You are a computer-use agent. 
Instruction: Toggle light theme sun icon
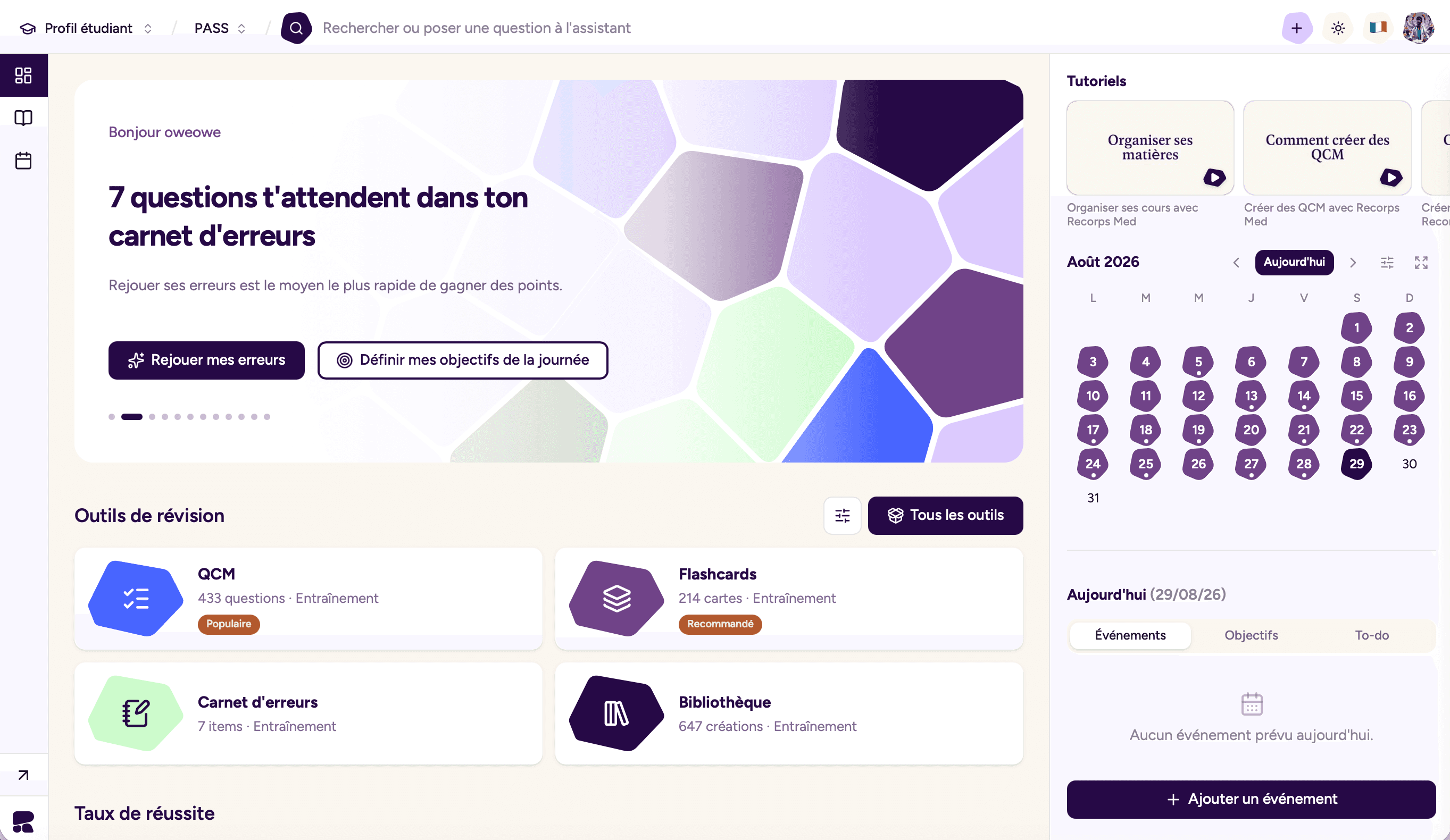(1338, 28)
